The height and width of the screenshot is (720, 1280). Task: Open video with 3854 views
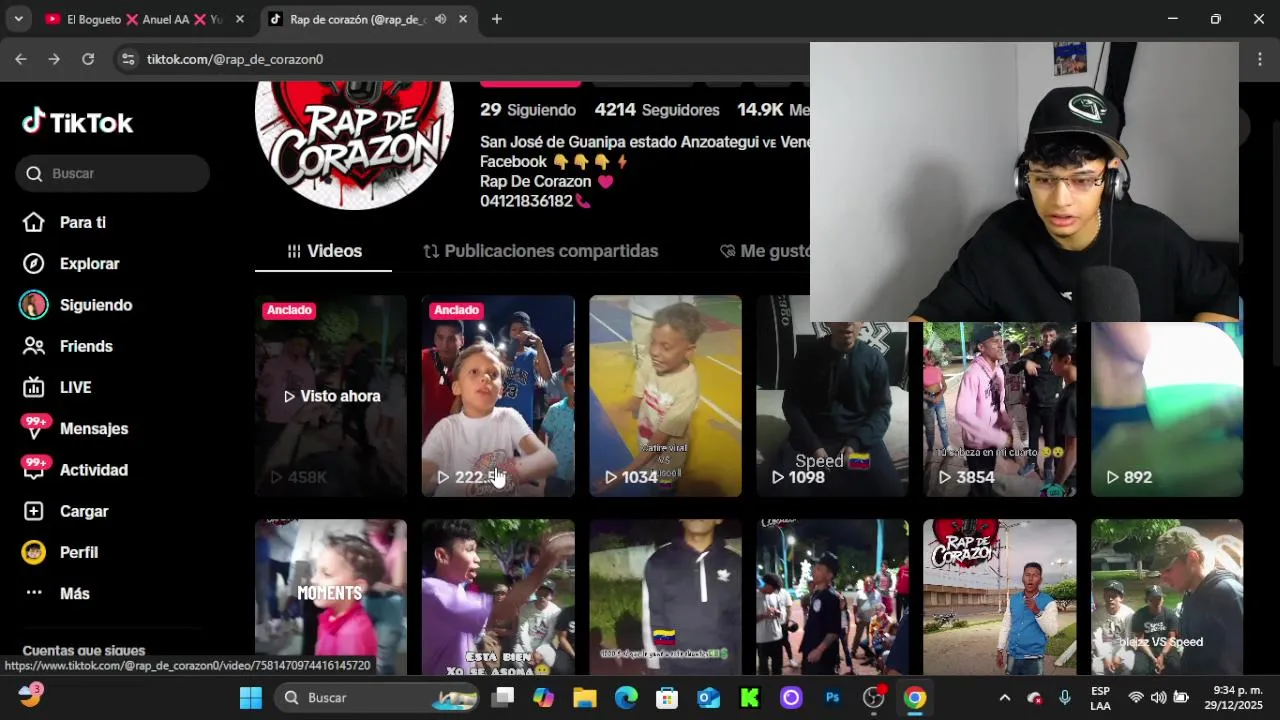999,410
